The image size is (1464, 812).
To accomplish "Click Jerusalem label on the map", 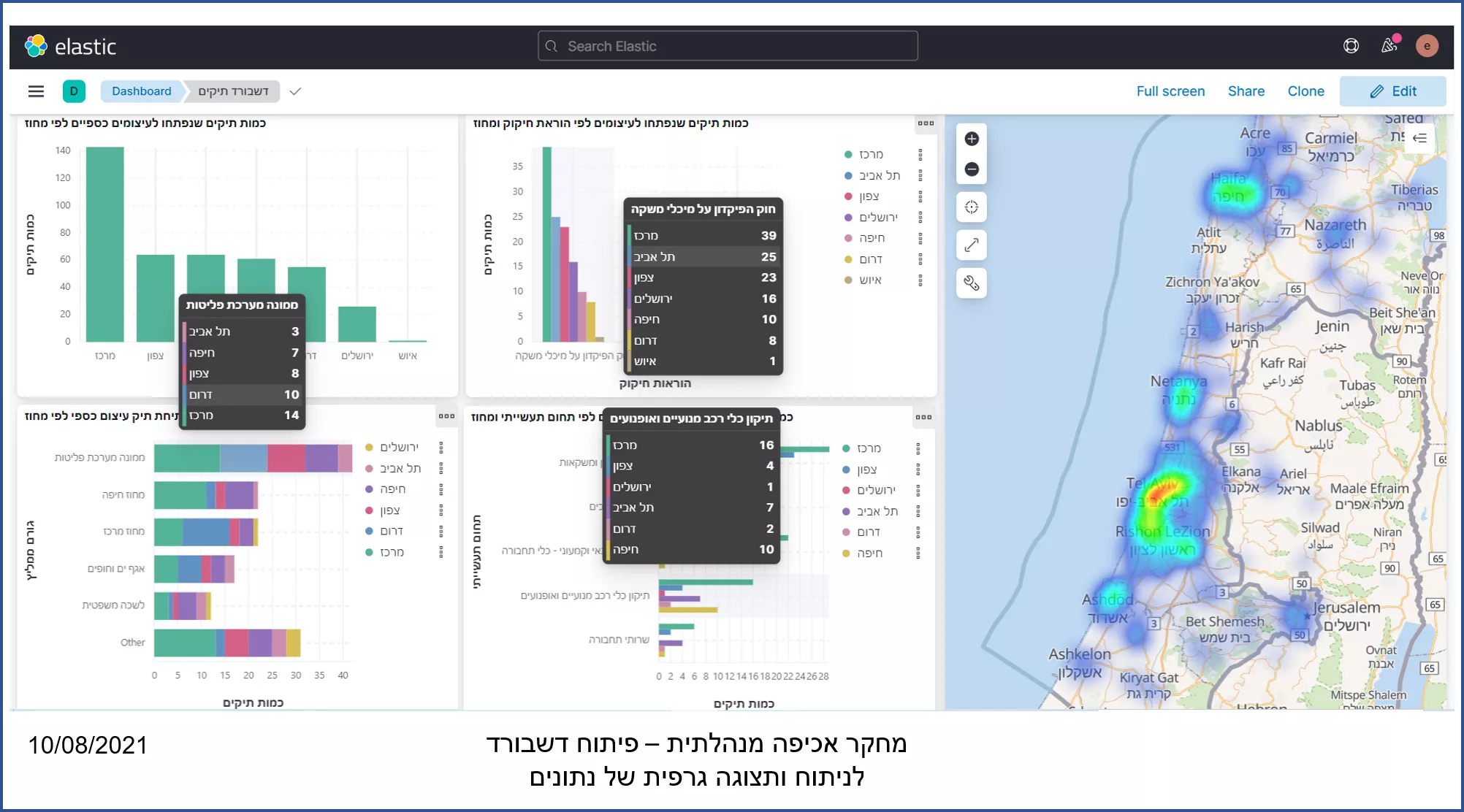I will point(1346,608).
